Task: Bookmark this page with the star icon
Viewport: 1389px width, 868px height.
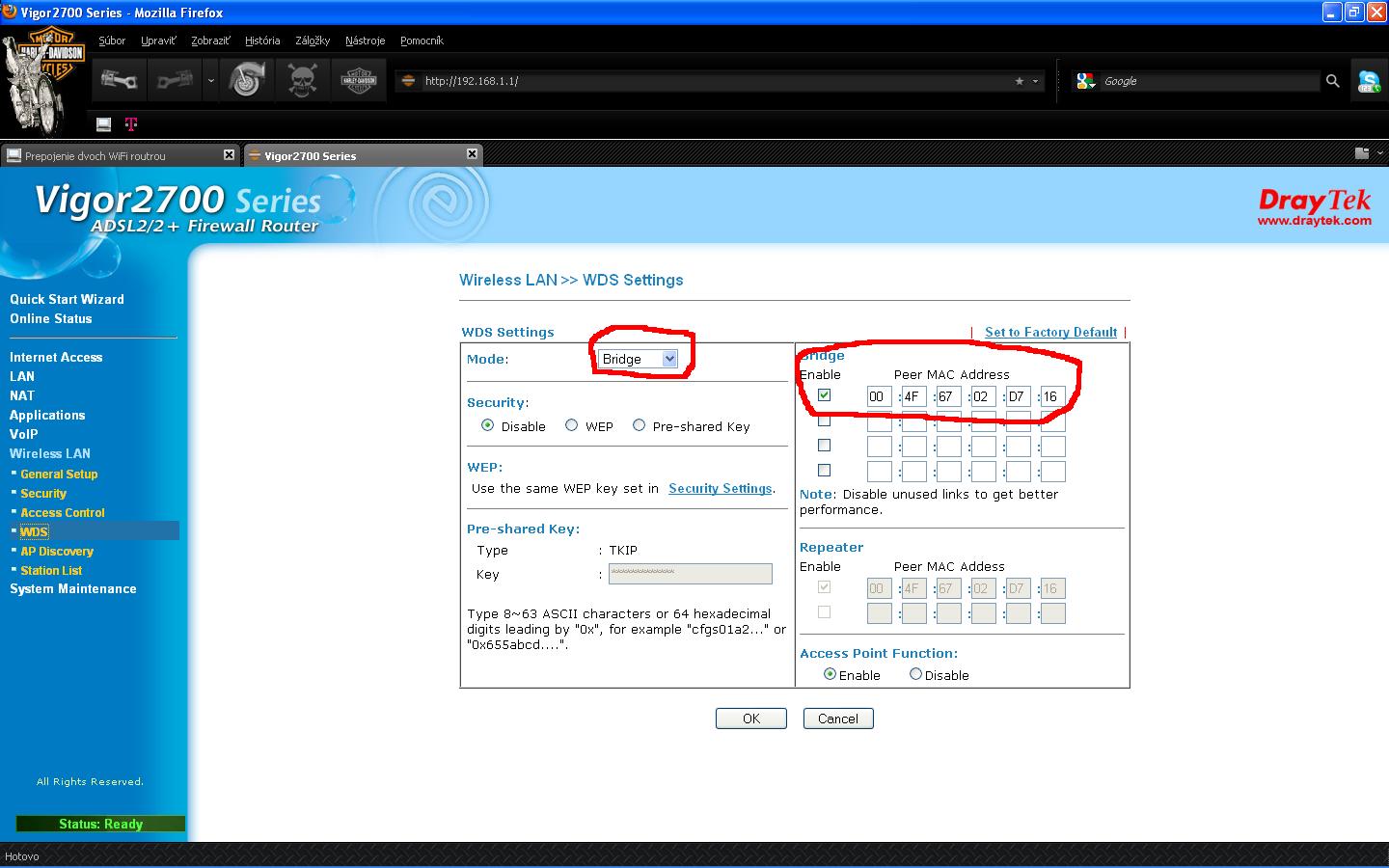Action: click(1019, 81)
